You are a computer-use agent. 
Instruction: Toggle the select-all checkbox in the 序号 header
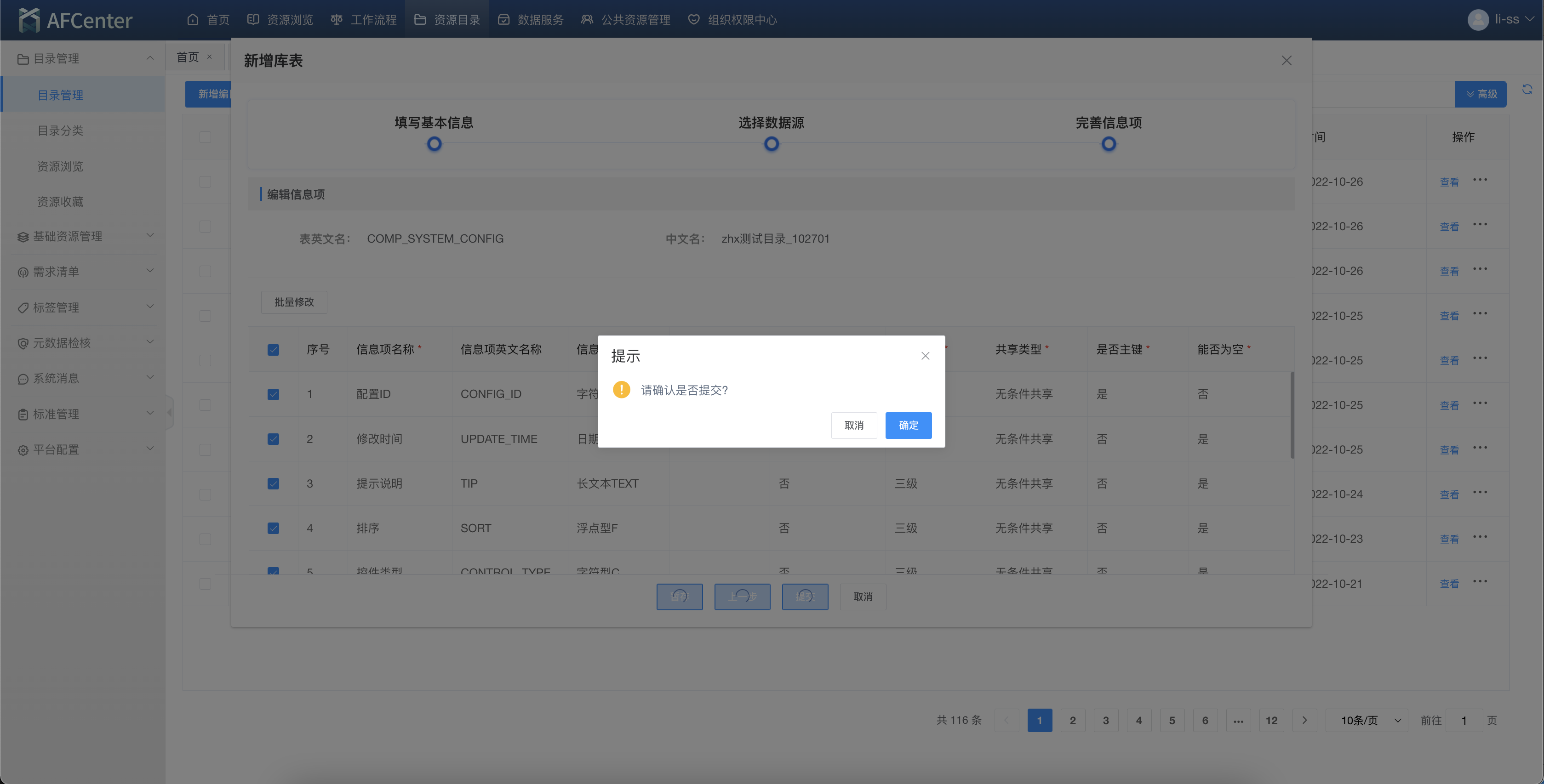click(273, 350)
